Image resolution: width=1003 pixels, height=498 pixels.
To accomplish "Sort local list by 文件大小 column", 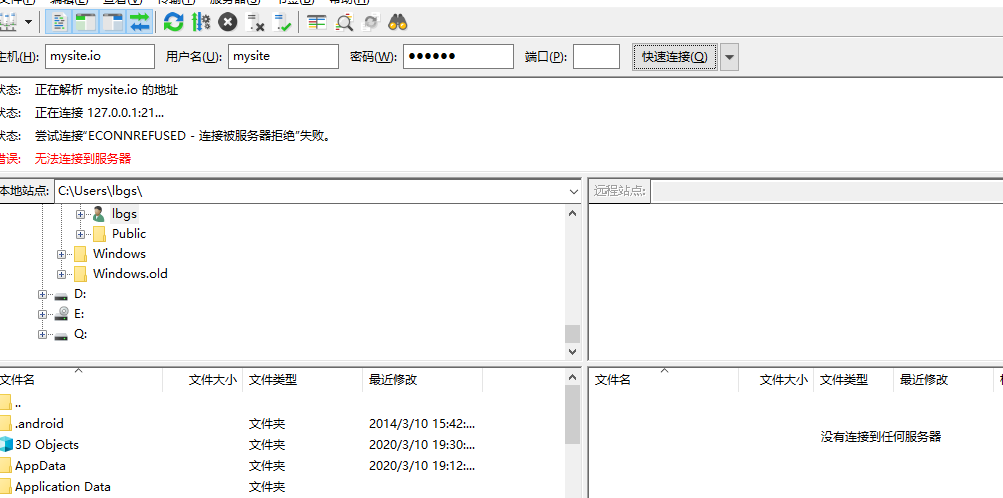I will click(203, 380).
